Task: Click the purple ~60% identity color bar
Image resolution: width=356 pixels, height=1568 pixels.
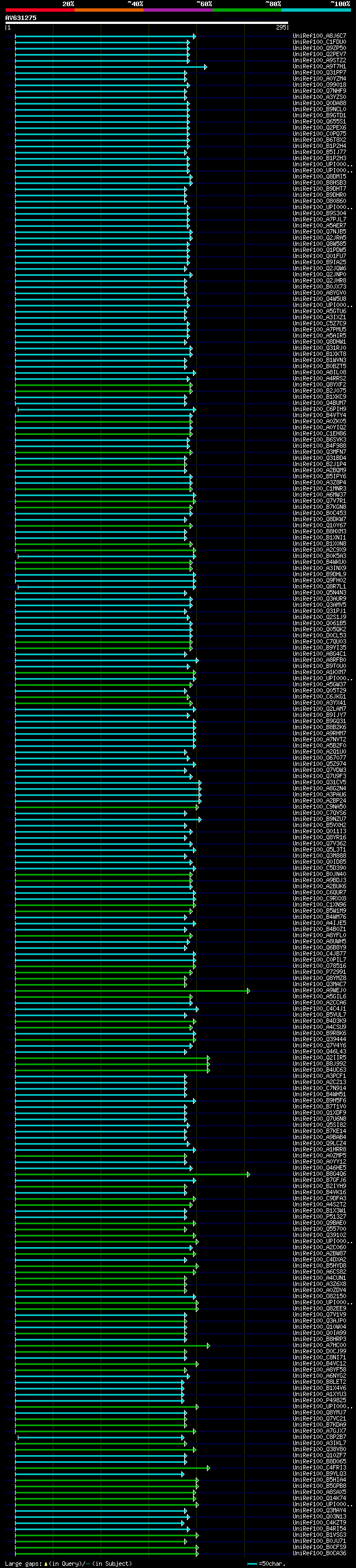Action: point(177,10)
